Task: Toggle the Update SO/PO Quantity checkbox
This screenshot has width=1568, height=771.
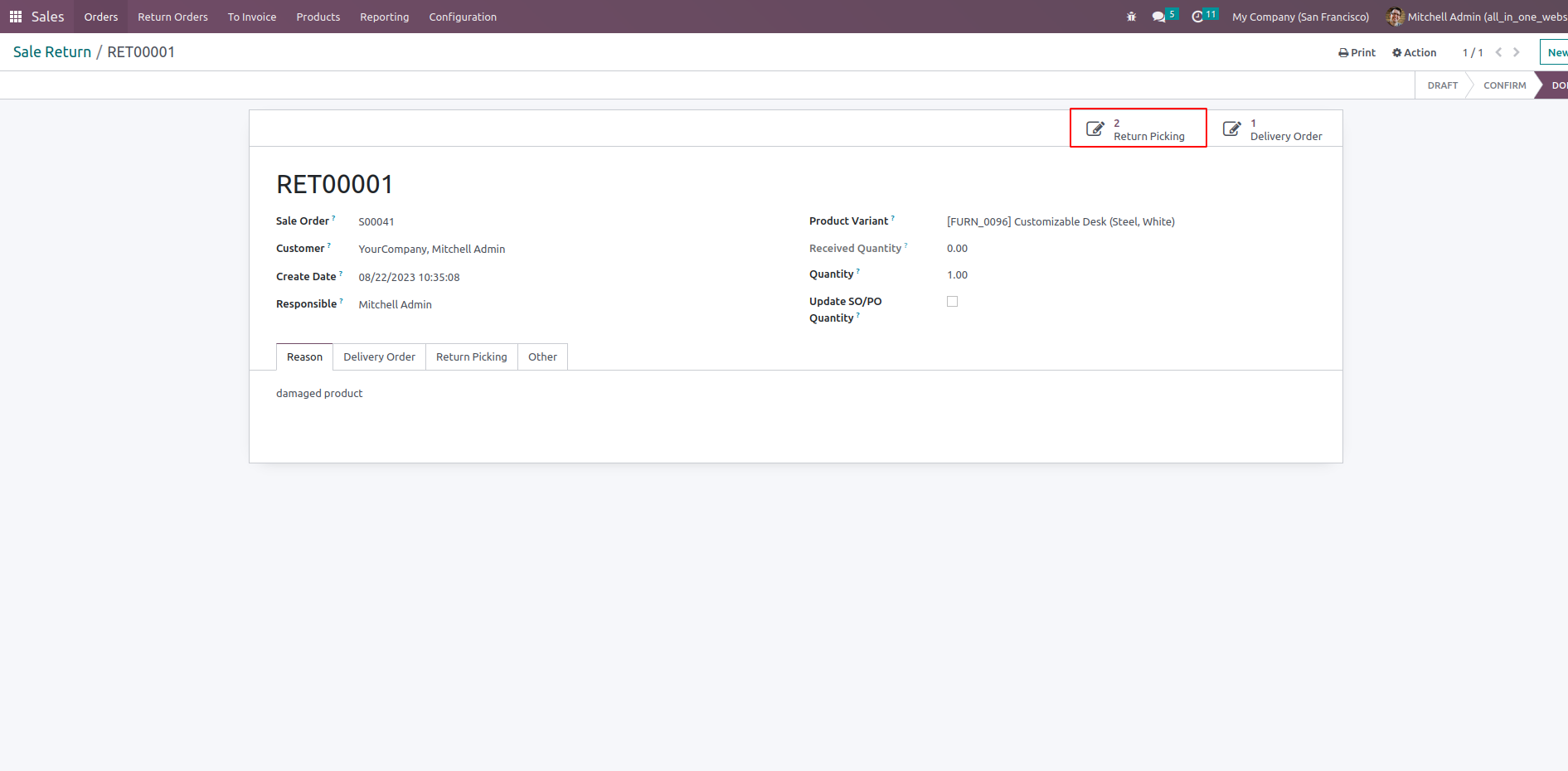Action: tap(952, 302)
